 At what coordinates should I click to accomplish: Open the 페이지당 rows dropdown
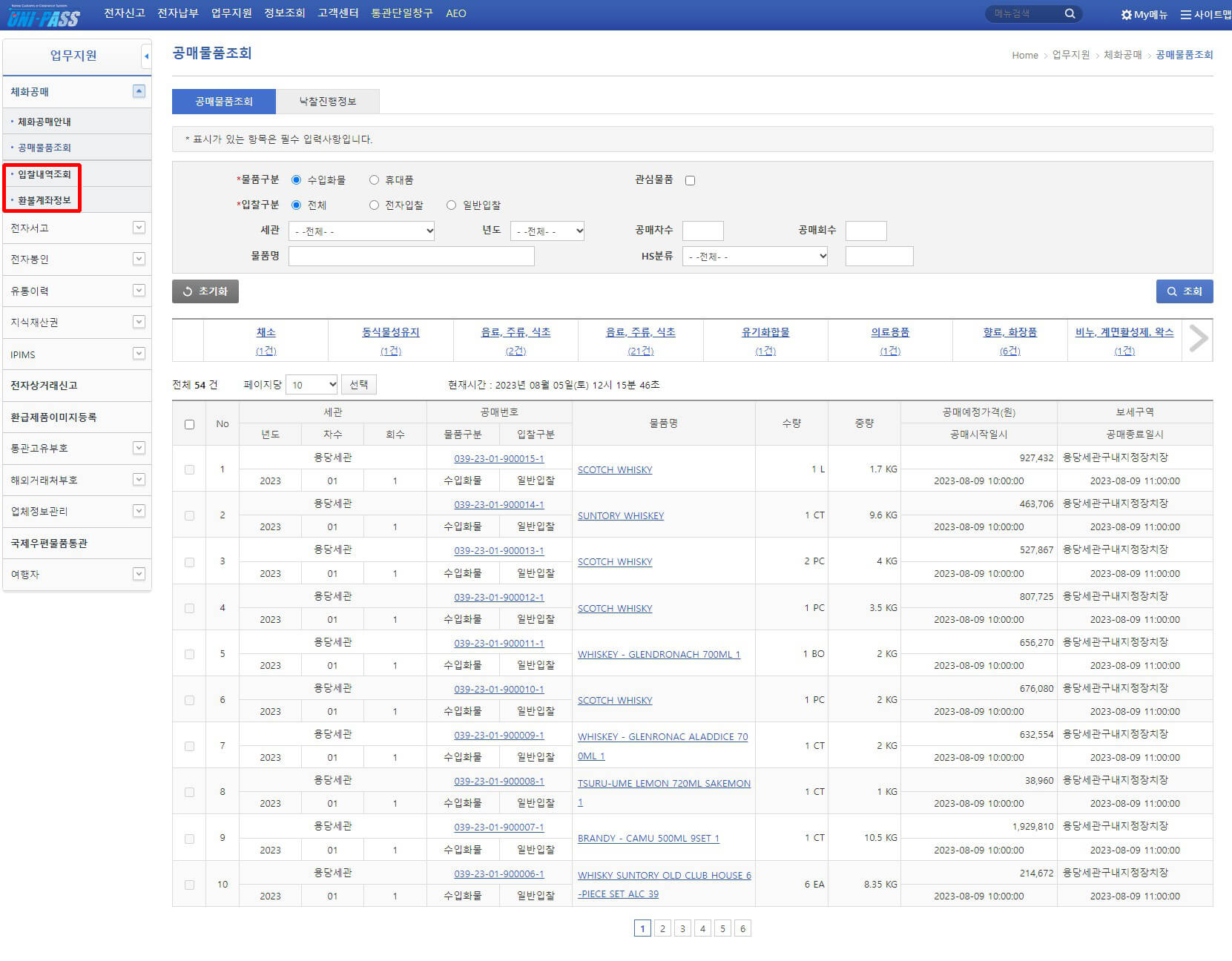pos(312,384)
